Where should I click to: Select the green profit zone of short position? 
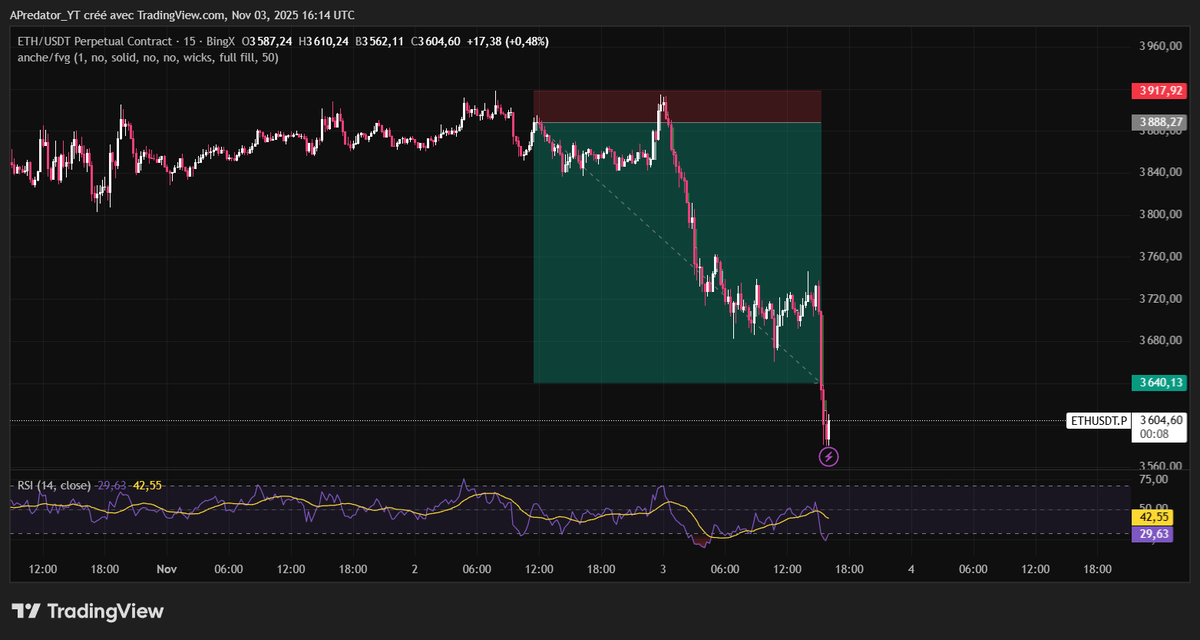[677, 252]
